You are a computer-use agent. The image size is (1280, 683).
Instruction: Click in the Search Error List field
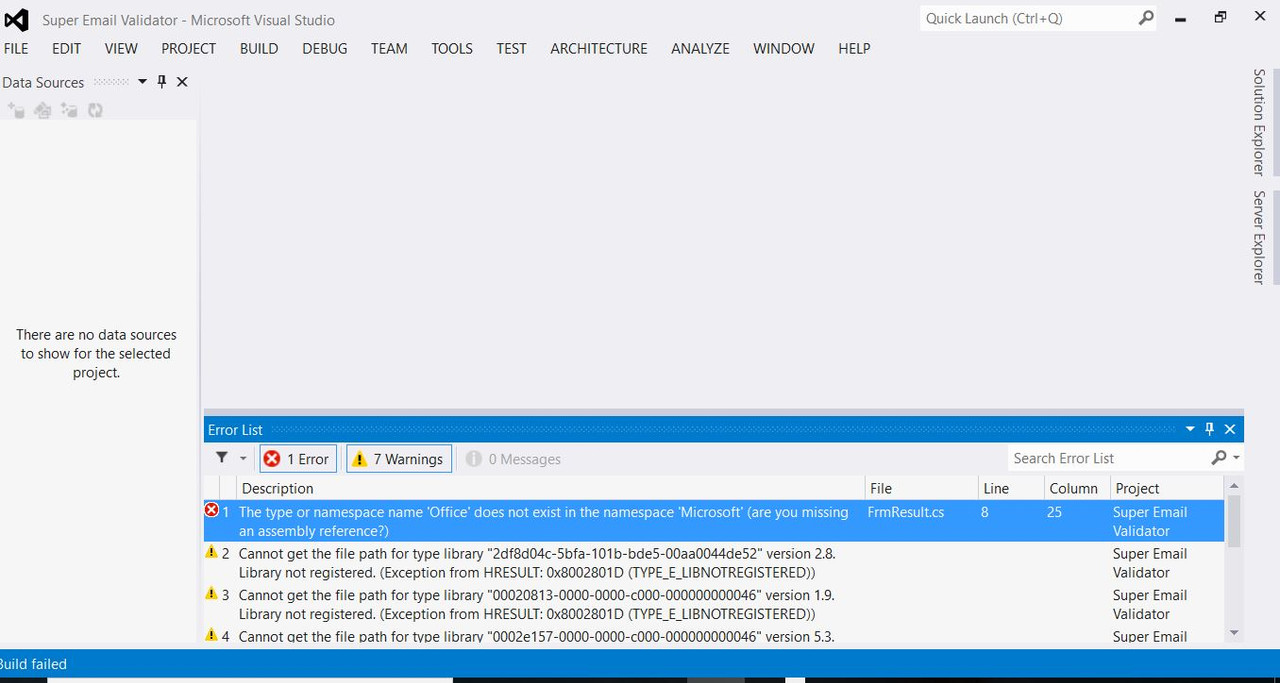pyautogui.click(x=1108, y=458)
